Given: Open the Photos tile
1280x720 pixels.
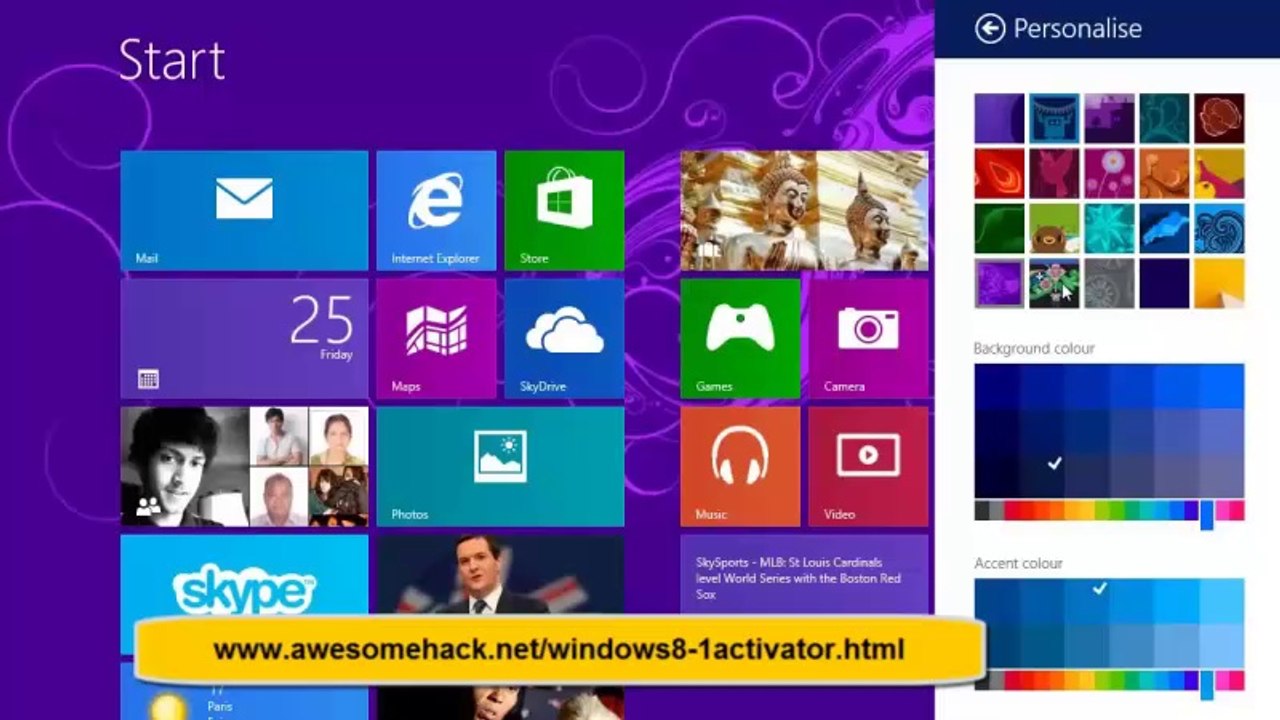Looking at the screenshot, I should (500, 466).
